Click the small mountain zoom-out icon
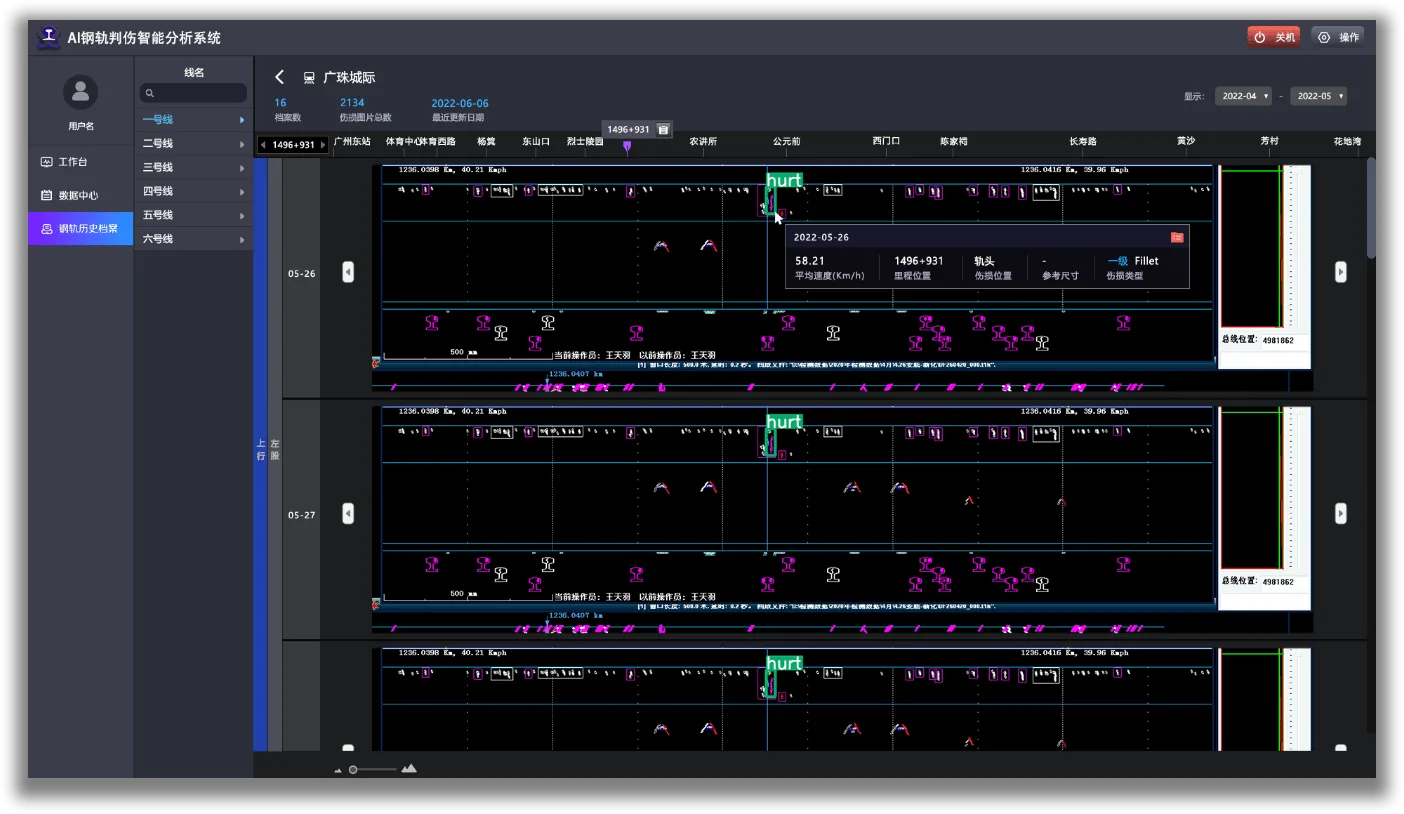The image size is (1404, 814). [338, 770]
